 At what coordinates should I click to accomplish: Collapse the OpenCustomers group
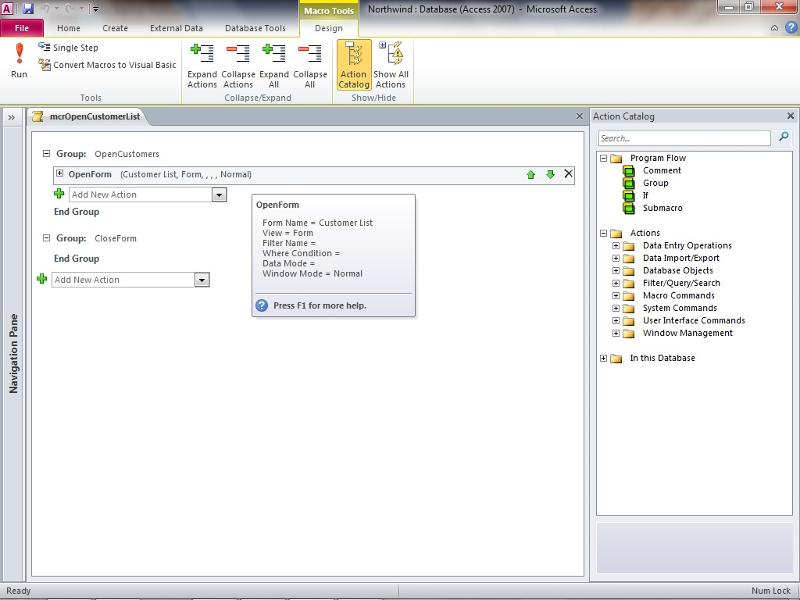coord(46,153)
